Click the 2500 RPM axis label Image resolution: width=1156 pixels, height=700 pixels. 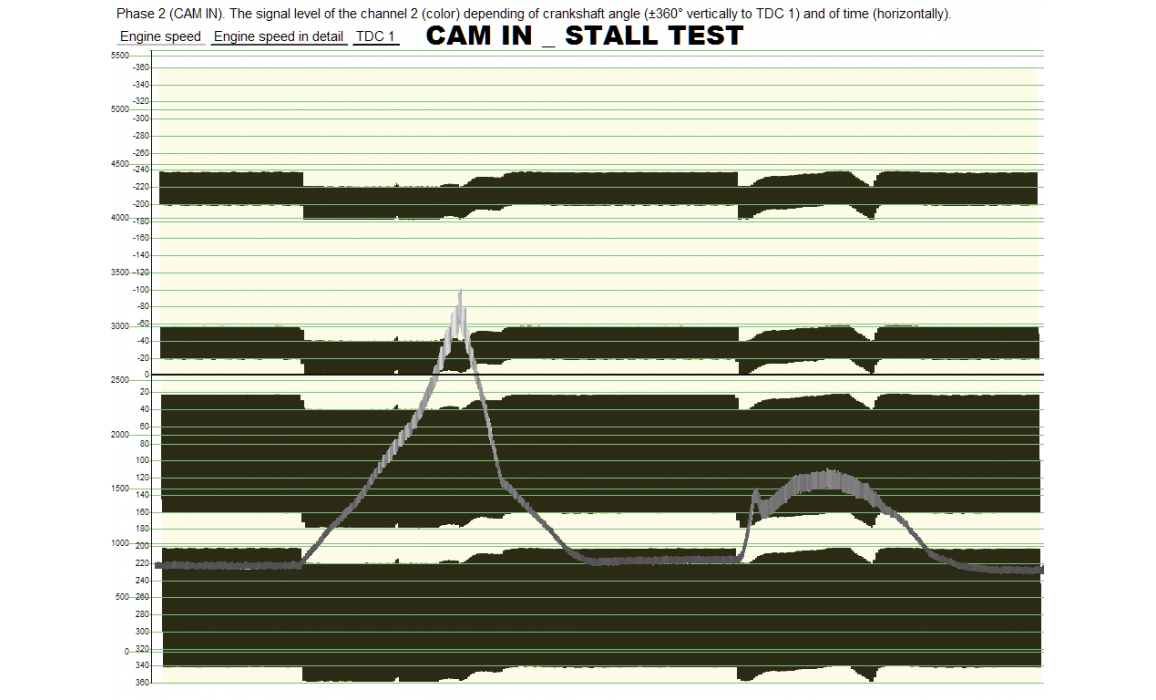[x=120, y=380]
